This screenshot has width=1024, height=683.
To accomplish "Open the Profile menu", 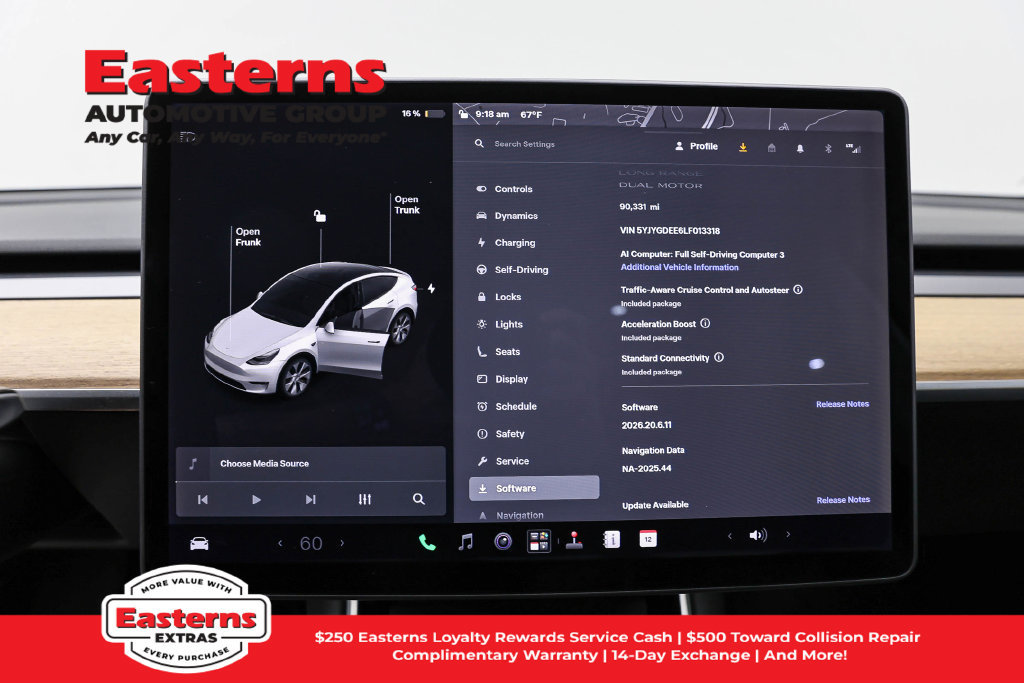I will [696, 146].
